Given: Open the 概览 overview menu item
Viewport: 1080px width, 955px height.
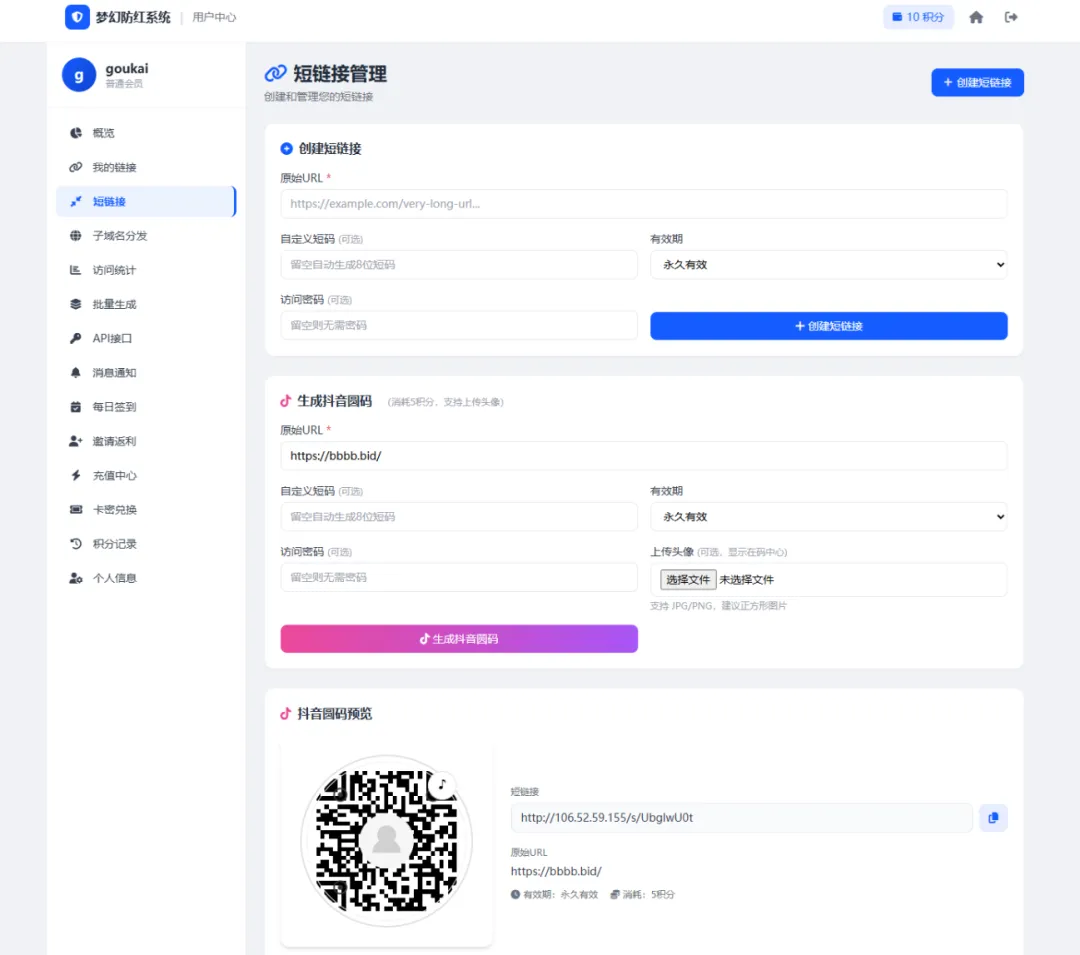Looking at the screenshot, I should (146, 133).
